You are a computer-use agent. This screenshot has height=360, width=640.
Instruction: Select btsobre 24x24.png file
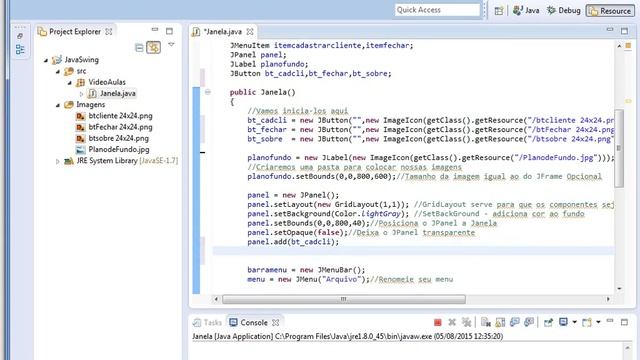tap(119, 138)
